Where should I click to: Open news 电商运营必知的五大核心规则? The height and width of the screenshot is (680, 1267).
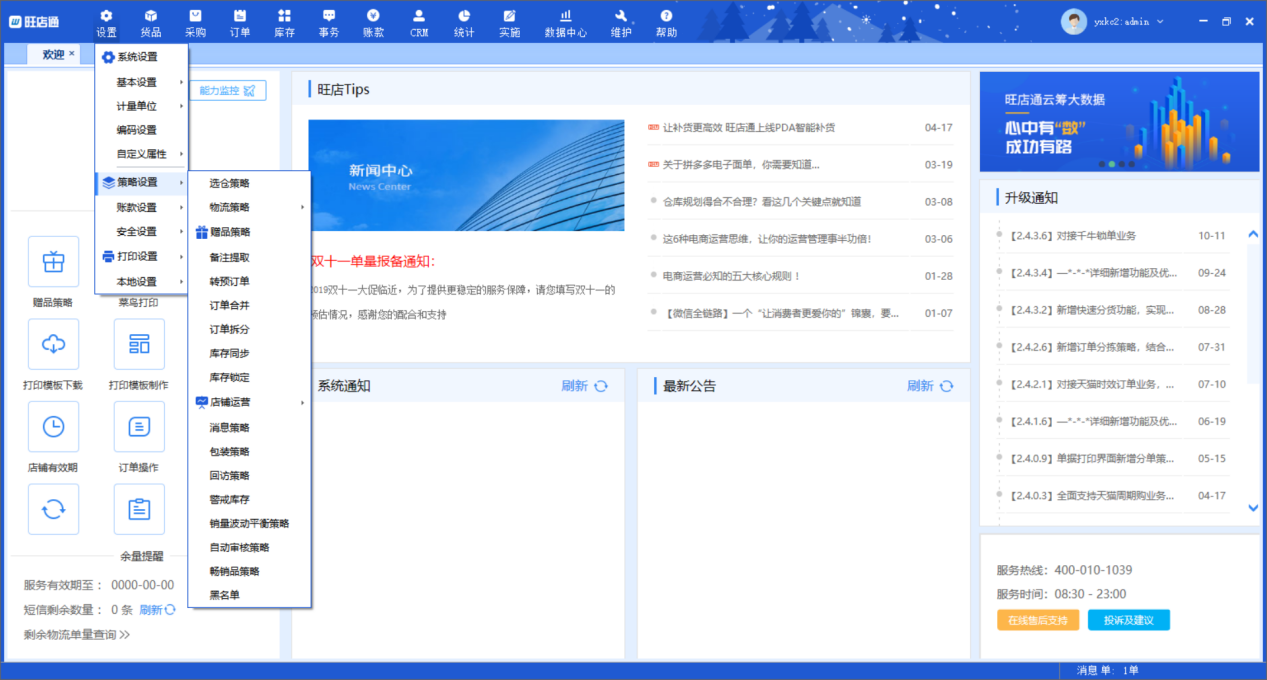(732, 276)
